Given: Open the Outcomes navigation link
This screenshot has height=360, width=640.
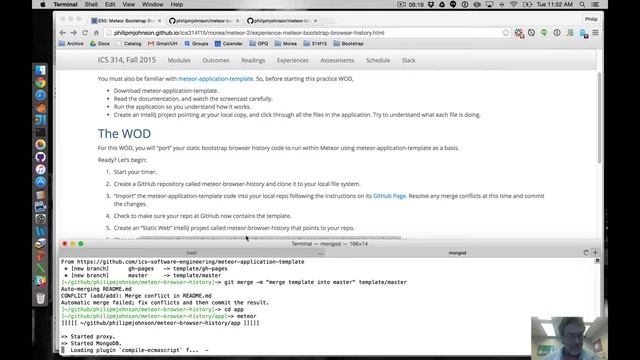Looking at the screenshot, I should pos(216,60).
